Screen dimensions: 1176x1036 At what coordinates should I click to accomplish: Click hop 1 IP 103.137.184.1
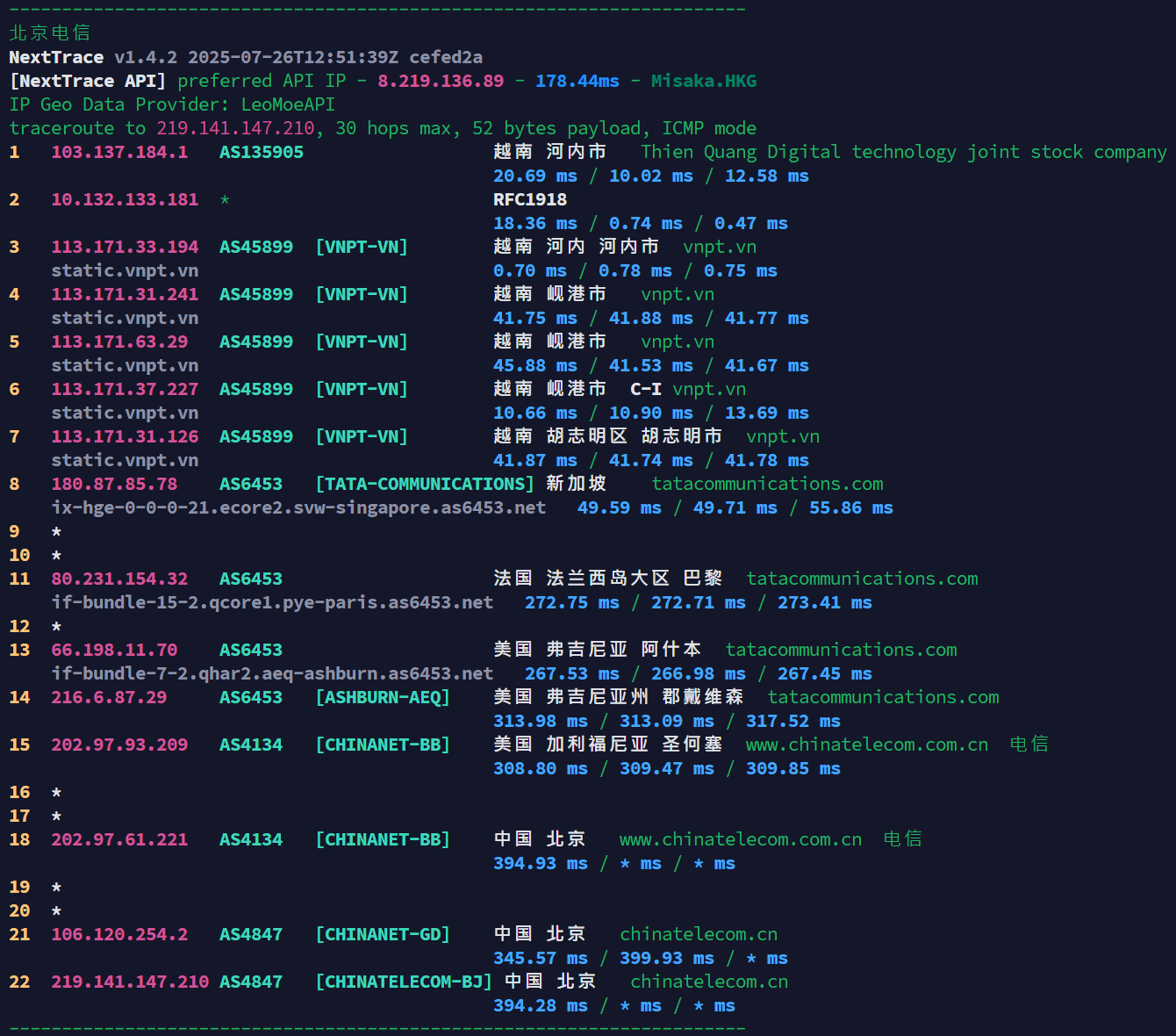[119, 152]
